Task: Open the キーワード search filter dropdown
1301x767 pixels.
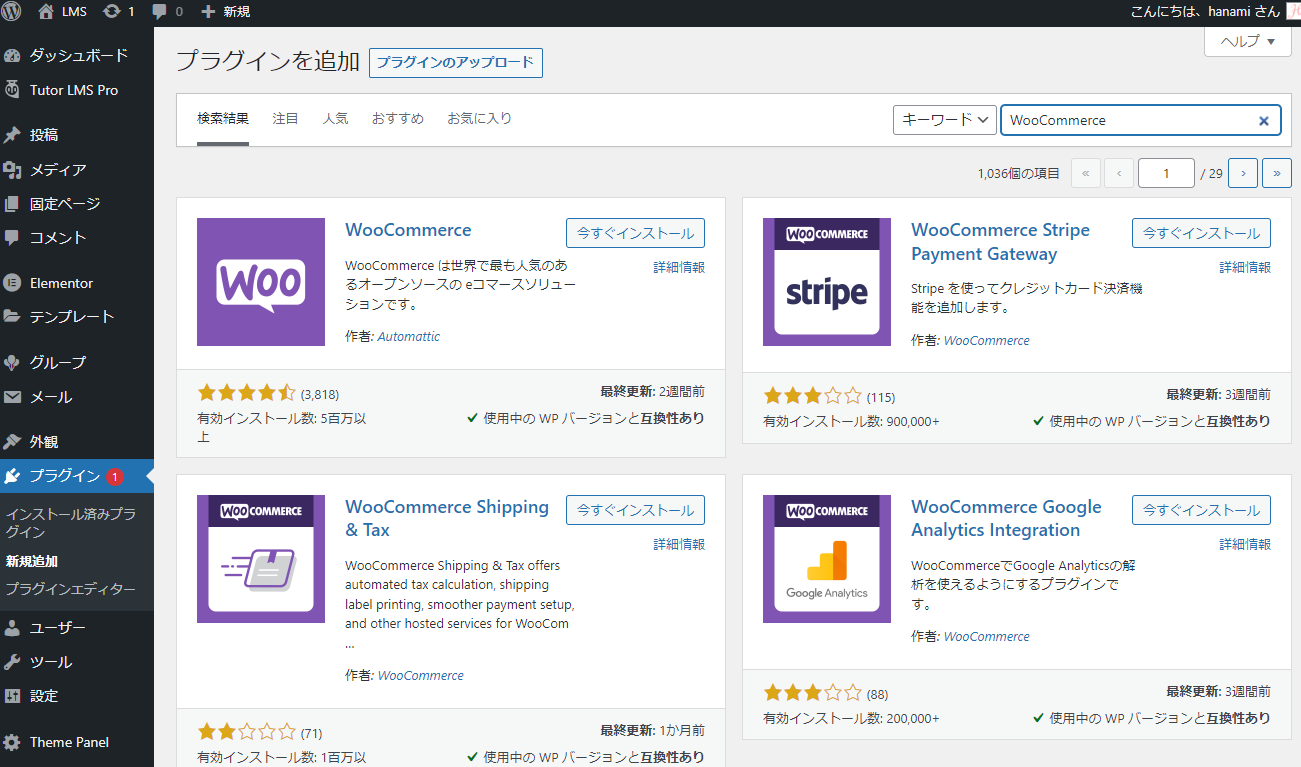Action: (x=942, y=119)
